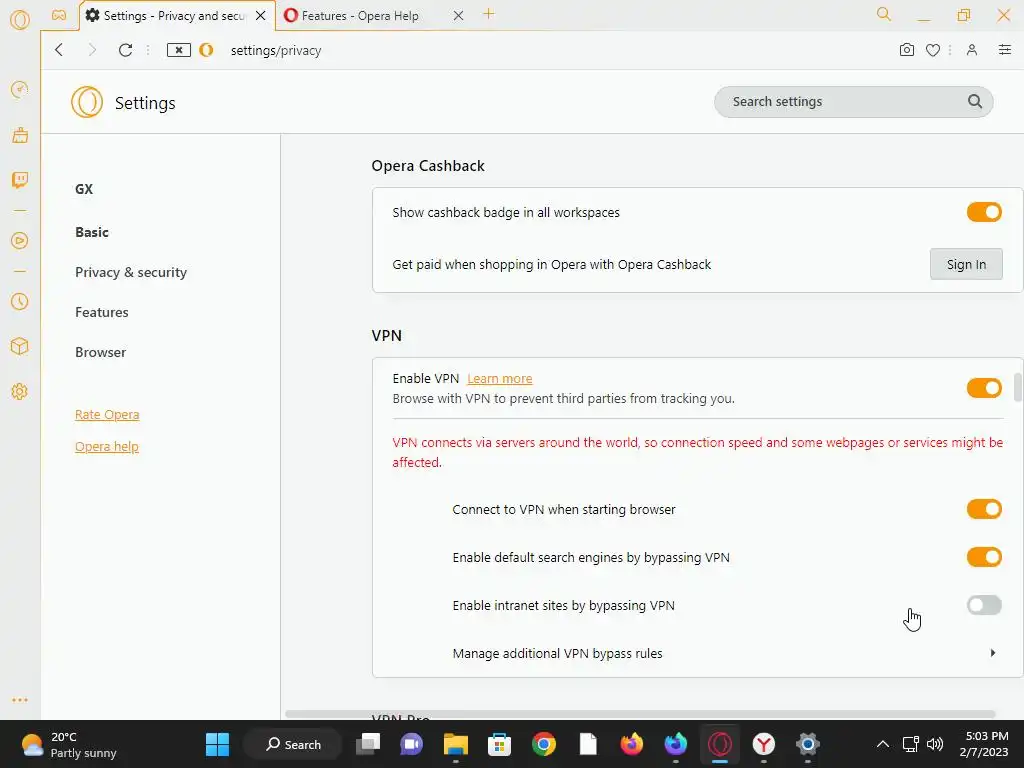Open Firefox from the taskbar

pos(632,744)
